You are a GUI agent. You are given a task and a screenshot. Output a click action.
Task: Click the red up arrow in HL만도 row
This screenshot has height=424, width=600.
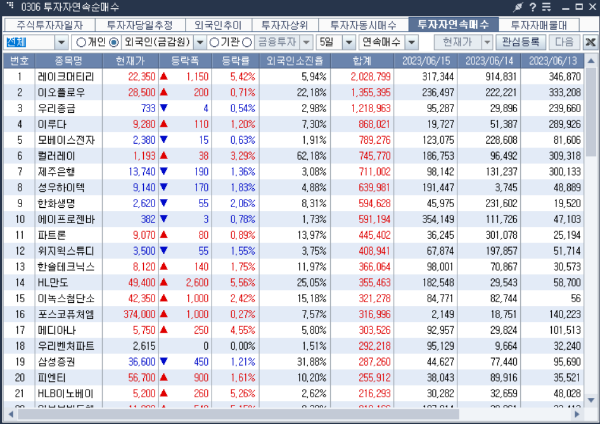tap(164, 282)
